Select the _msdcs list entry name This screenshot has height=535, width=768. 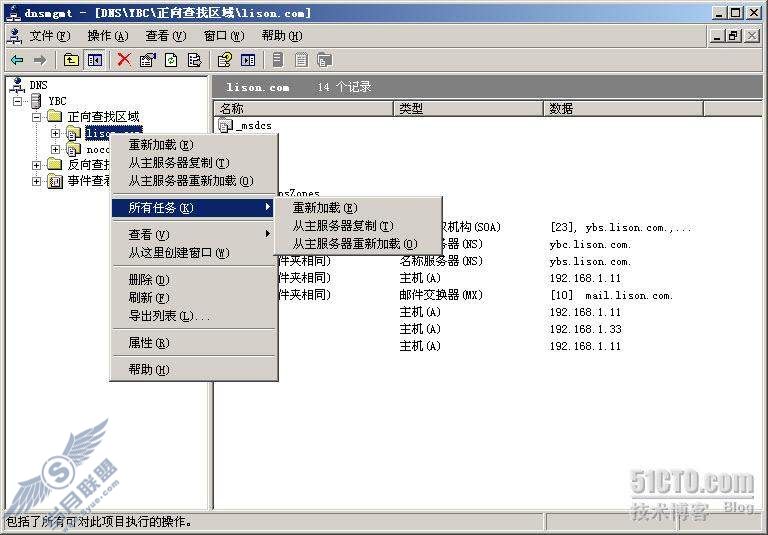[x=254, y=125]
